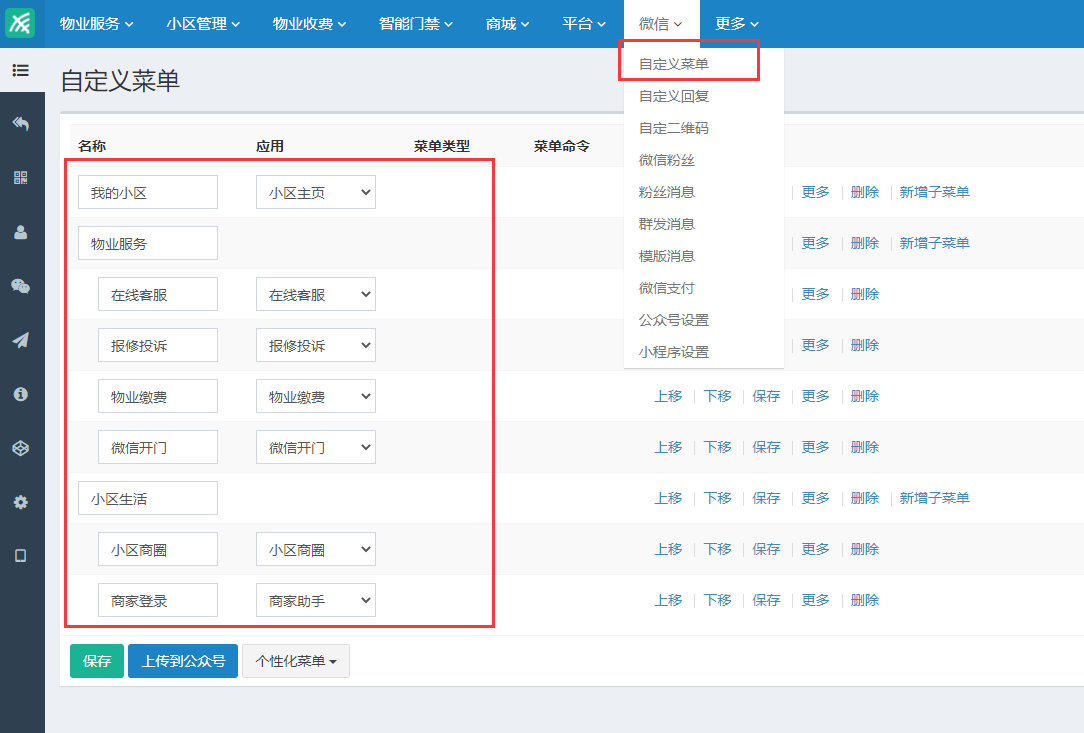Open the list menu icon in sidebar
Viewport: 1084px width, 733px height.
click(21, 70)
